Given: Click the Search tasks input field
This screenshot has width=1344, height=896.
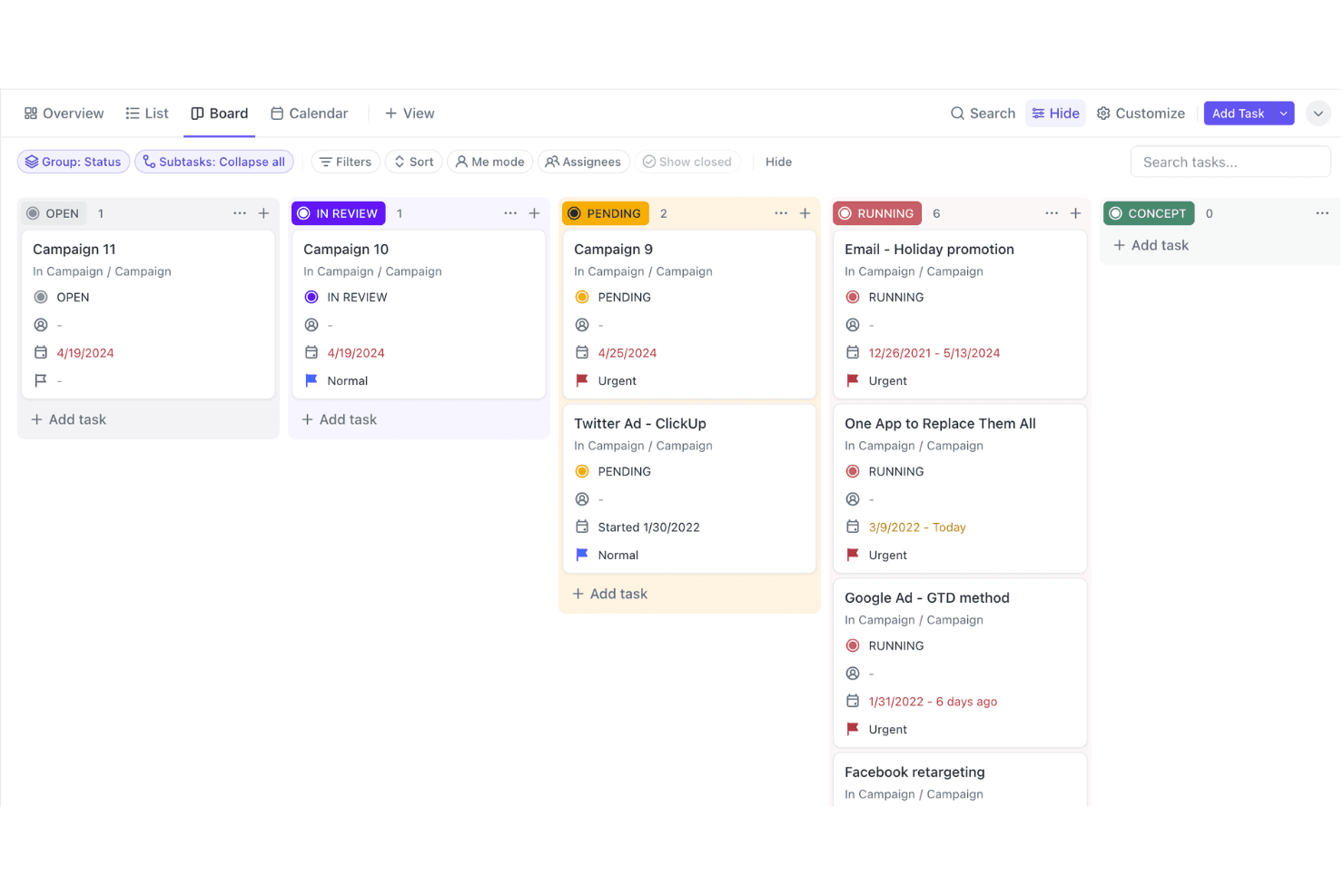Looking at the screenshot, I should coord(1230,162).
